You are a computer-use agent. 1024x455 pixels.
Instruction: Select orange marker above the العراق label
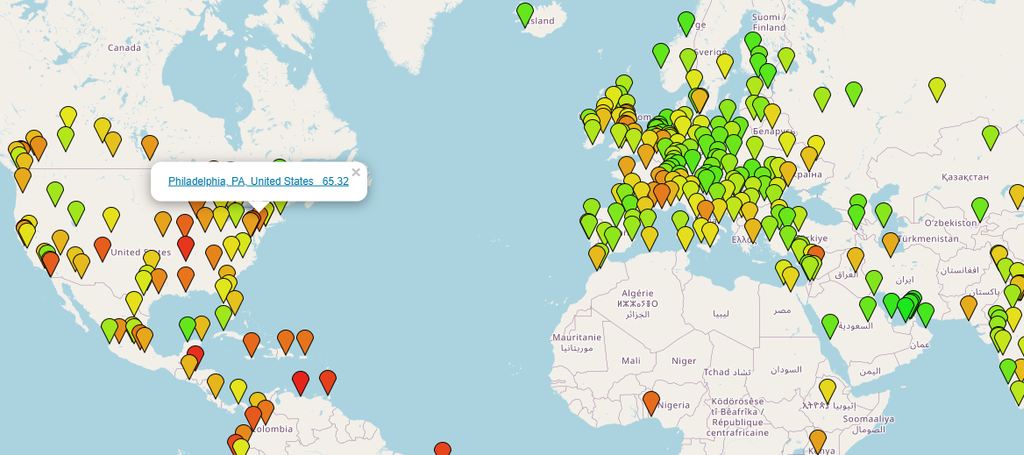tap(856, 259)
